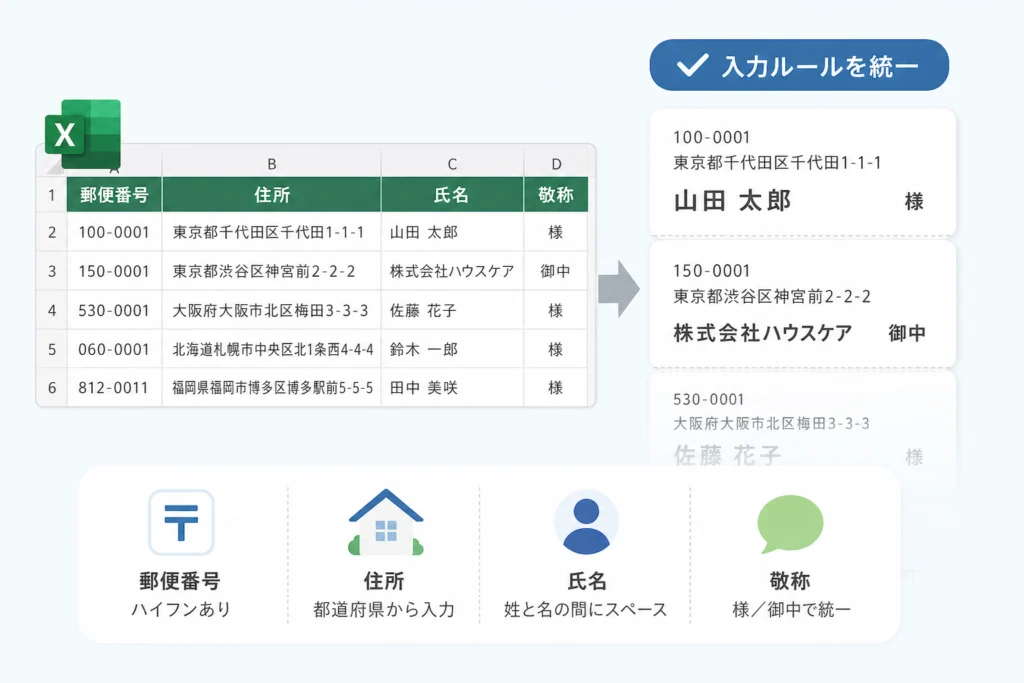
Task: Click the checkmark icon in 入力ルールを統一
Action: [x=693, y=65]
